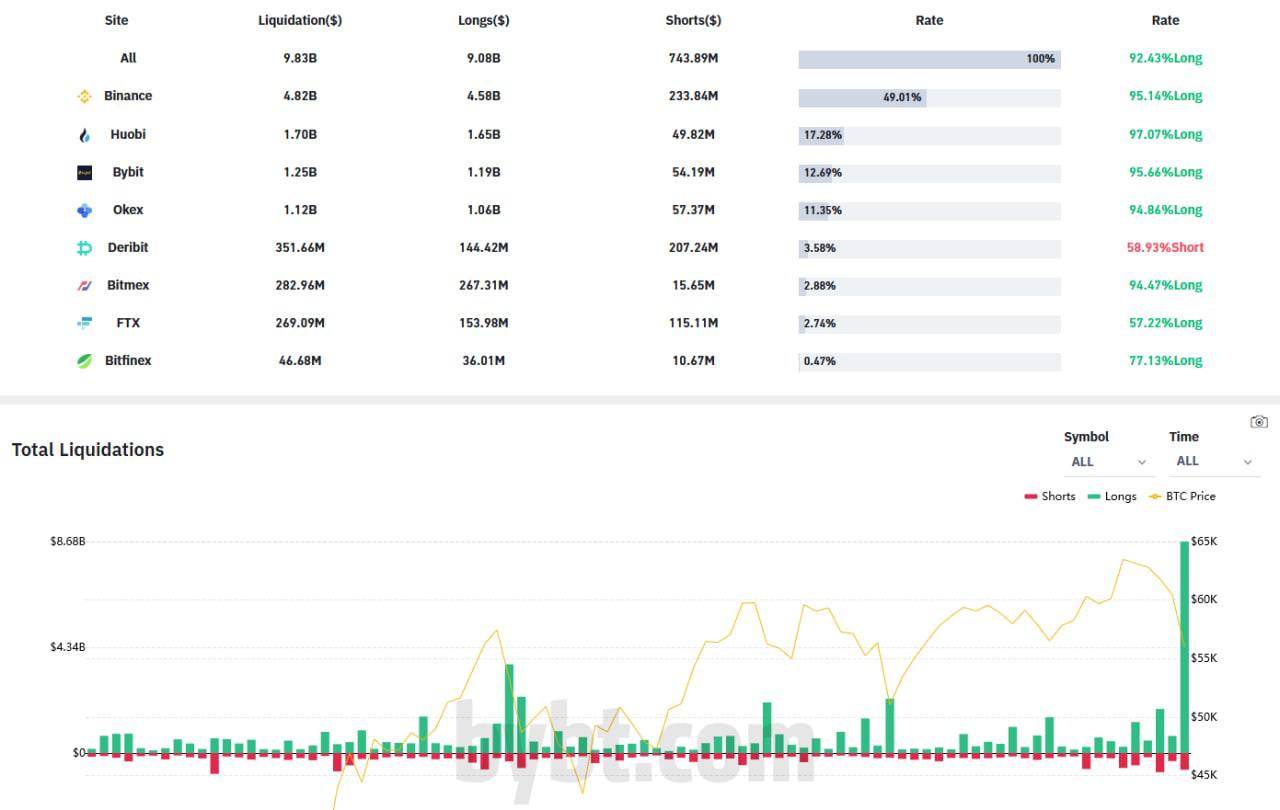The image size is (1280, 810).
Task: Click Binance's 49.01% rate bar
Action: point(929,97)
